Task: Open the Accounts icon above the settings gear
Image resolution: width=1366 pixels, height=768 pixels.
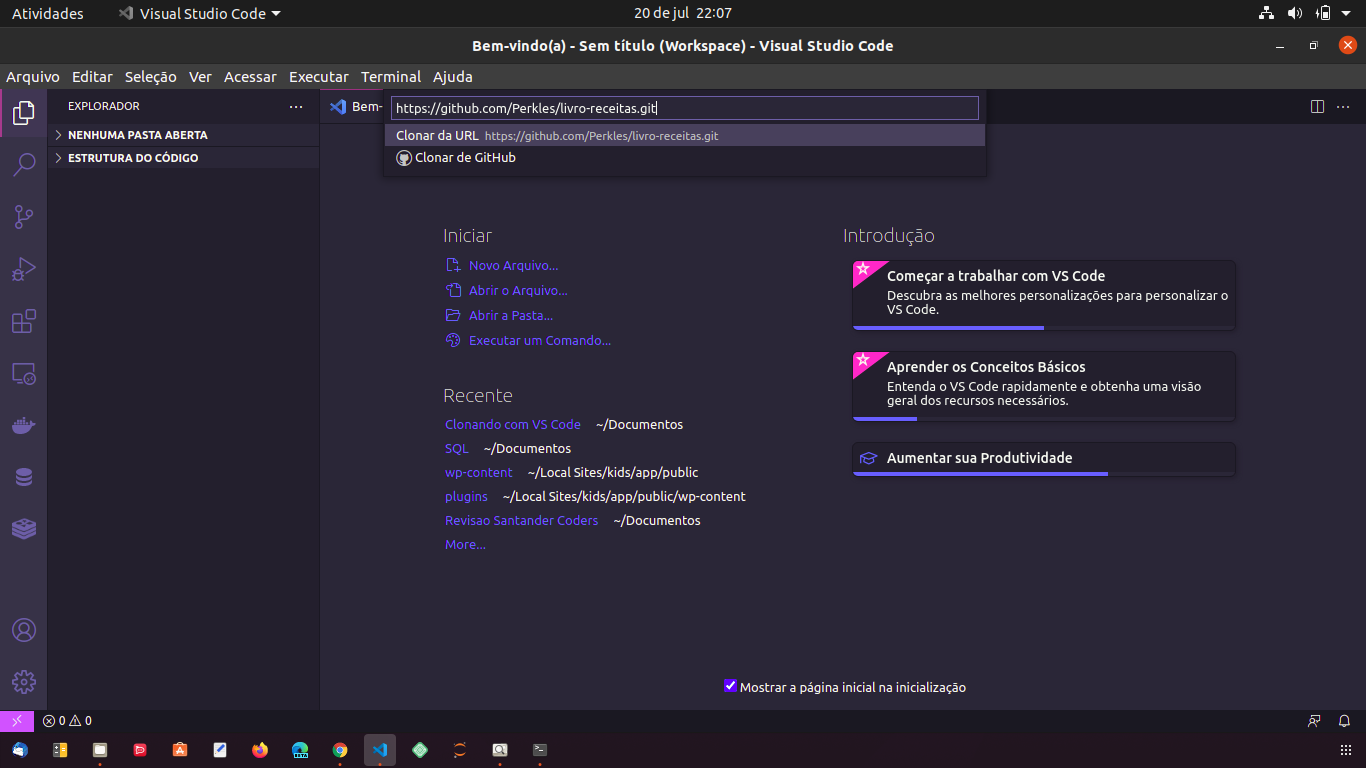Action: [x=23, y=630]
